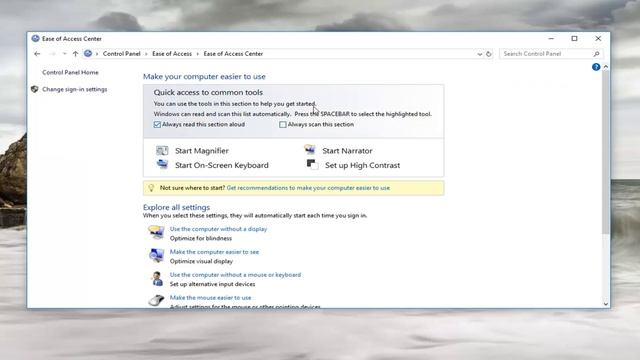
Task: Click Start Magnifier text link
Action: [x=202, y=151]
